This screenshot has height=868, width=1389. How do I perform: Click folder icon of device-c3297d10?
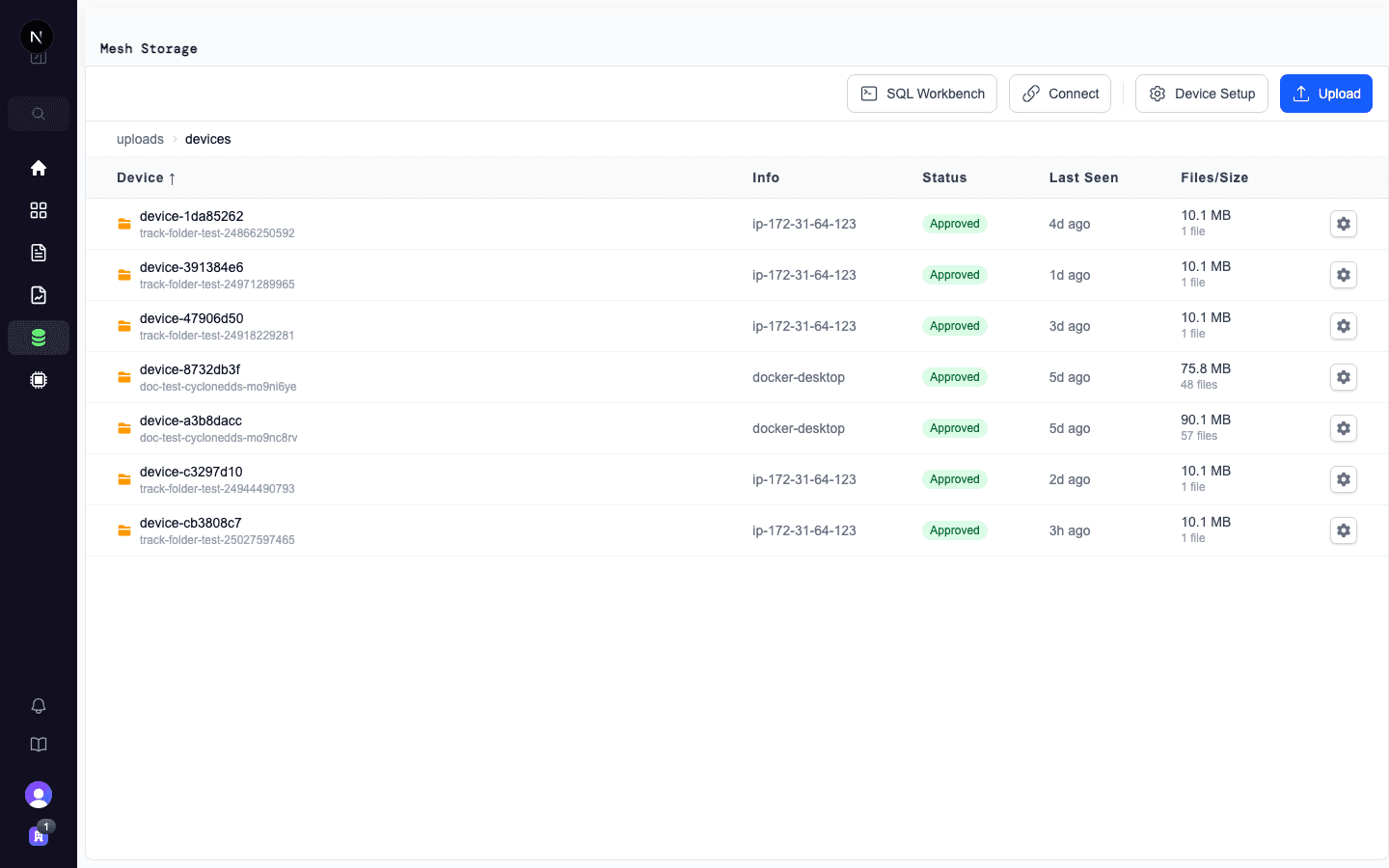[x=124, y=479]
